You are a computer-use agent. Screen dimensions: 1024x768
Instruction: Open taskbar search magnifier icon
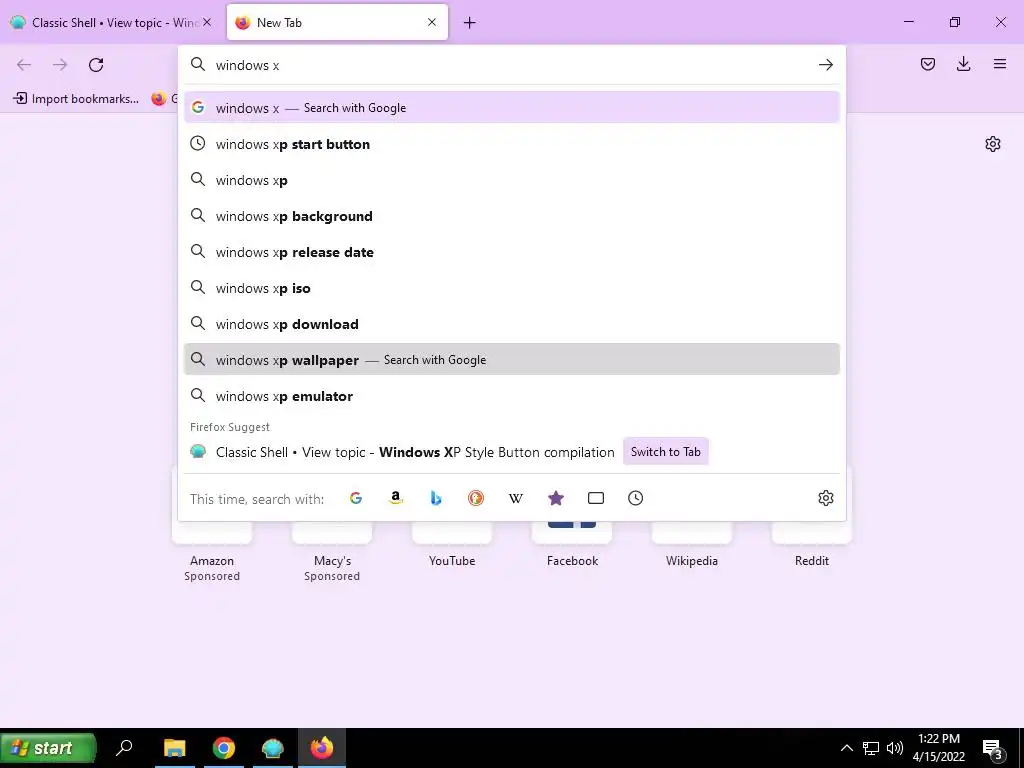pos(124,748)
